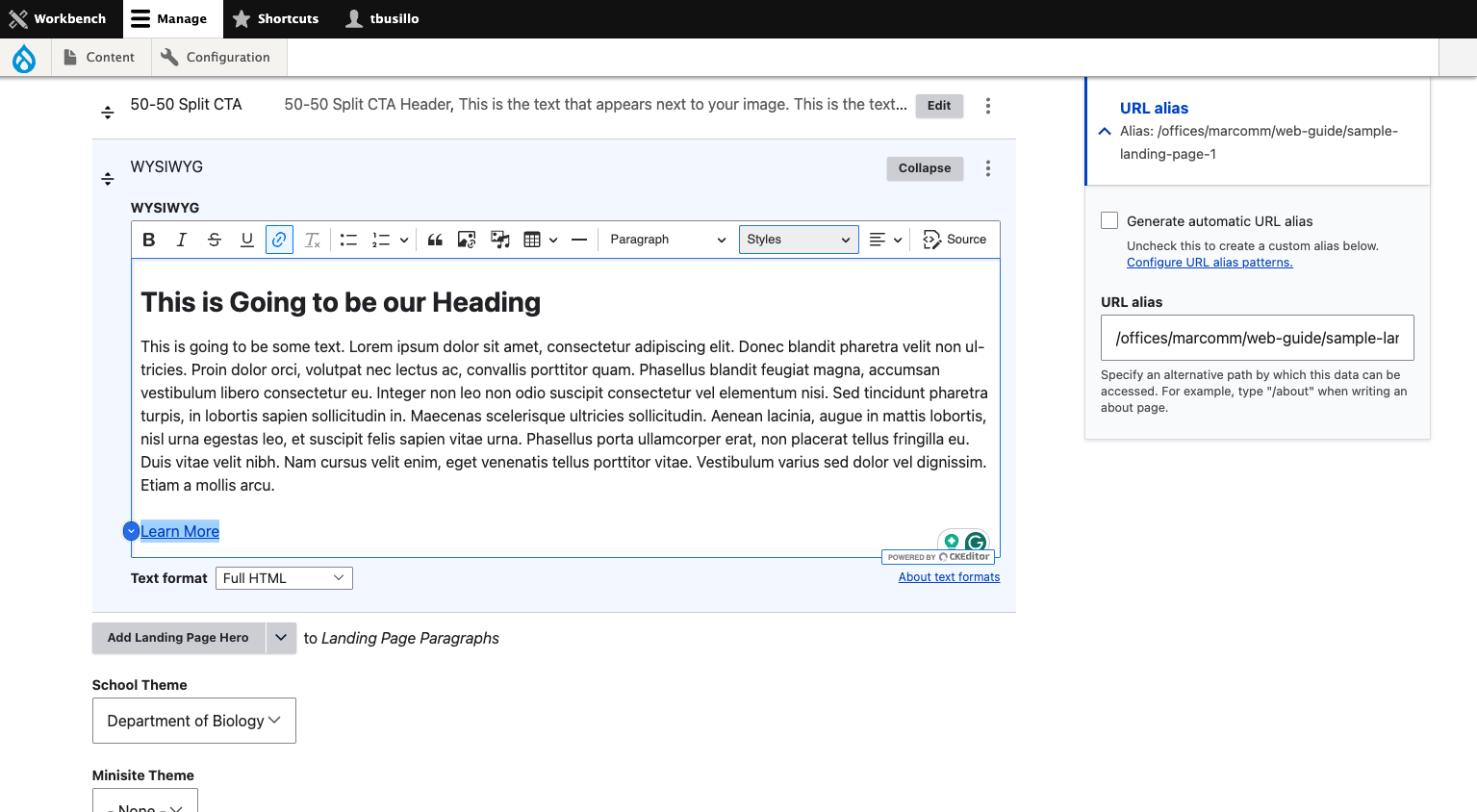Click the link tool icon
1477x812 pixels.
[279, 240]
